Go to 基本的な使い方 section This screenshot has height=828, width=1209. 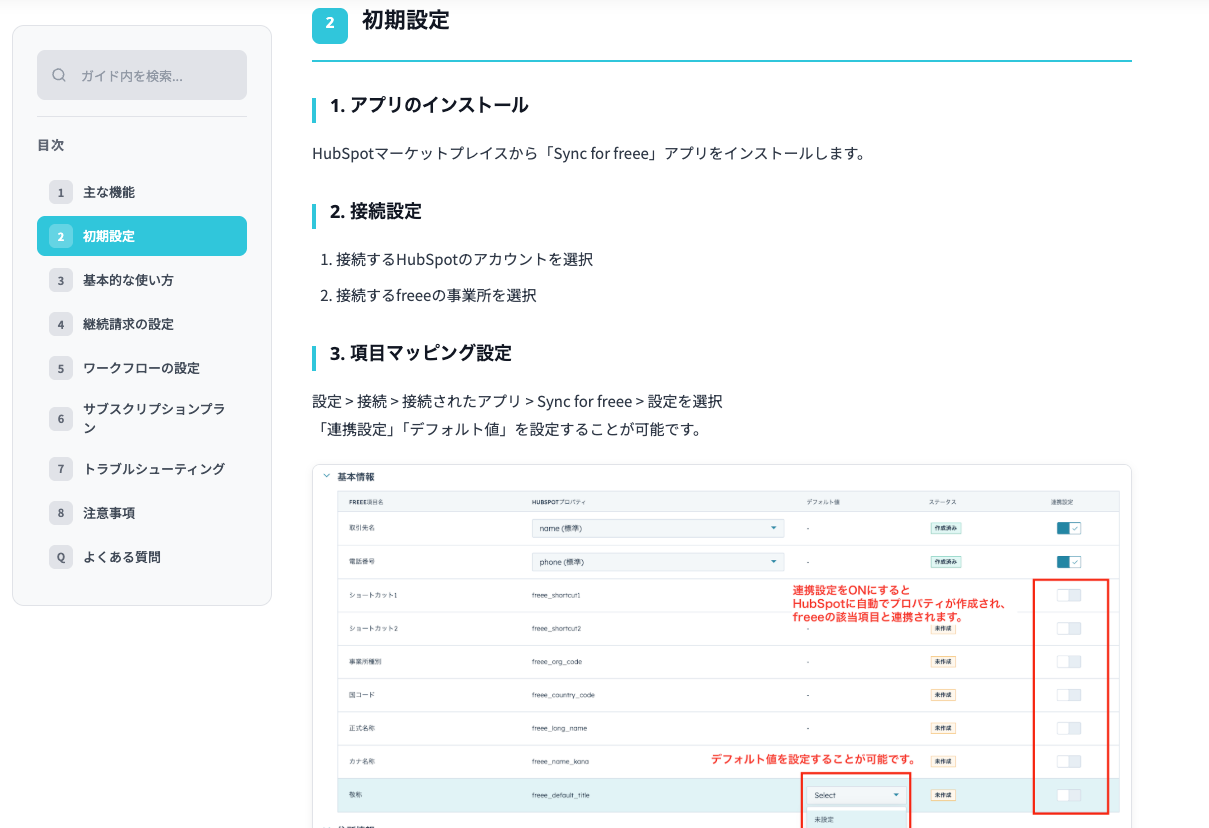pos(142,280)
